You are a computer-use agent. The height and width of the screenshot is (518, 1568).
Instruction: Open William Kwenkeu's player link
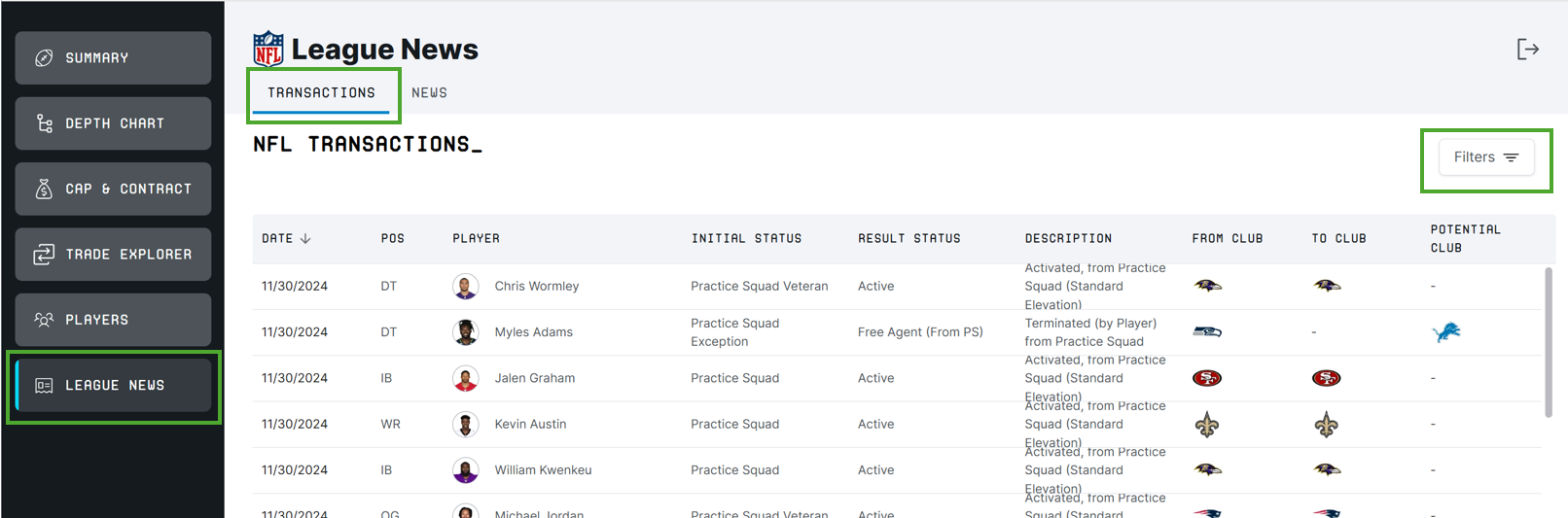pyautogui.click(x=543, y=470)
